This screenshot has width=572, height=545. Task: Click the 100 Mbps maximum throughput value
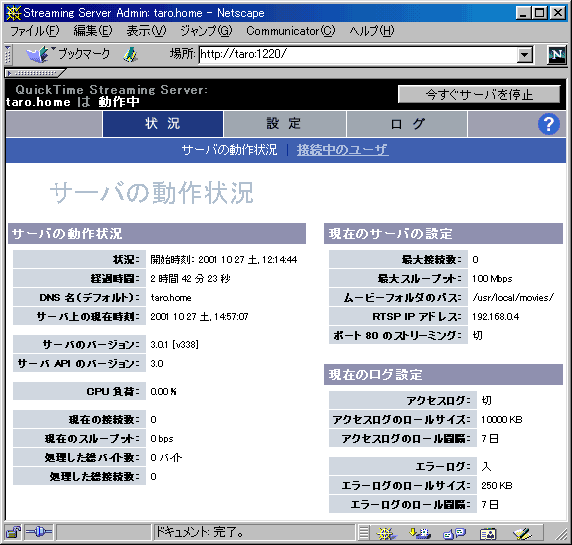point(492,279)
